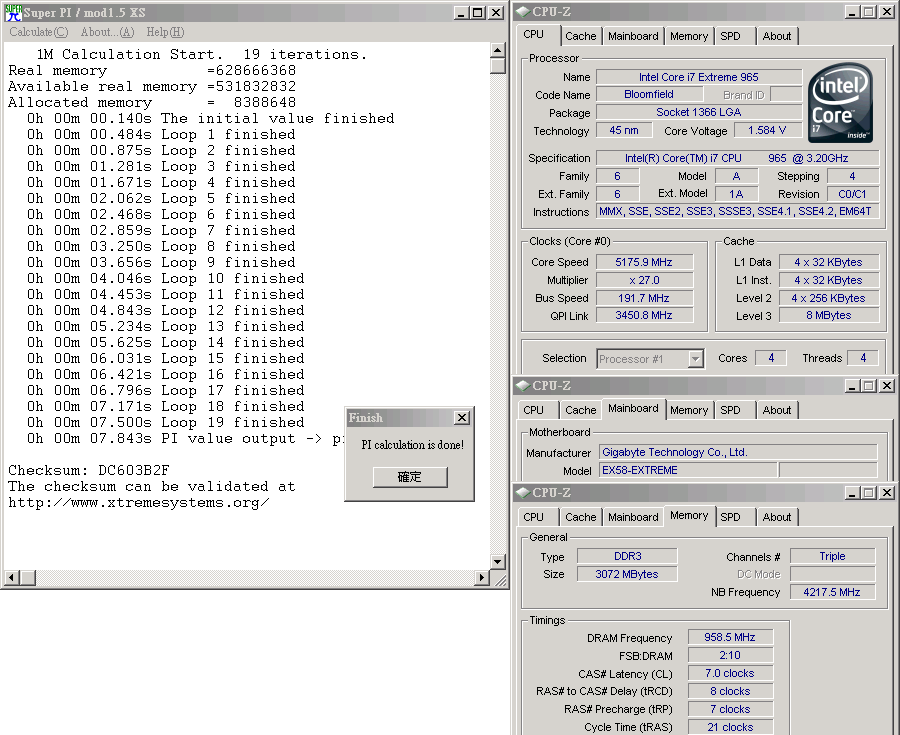900x735 pixels.
Task: Select the About tab in top CPU-Z window
Action: [777, 36]
